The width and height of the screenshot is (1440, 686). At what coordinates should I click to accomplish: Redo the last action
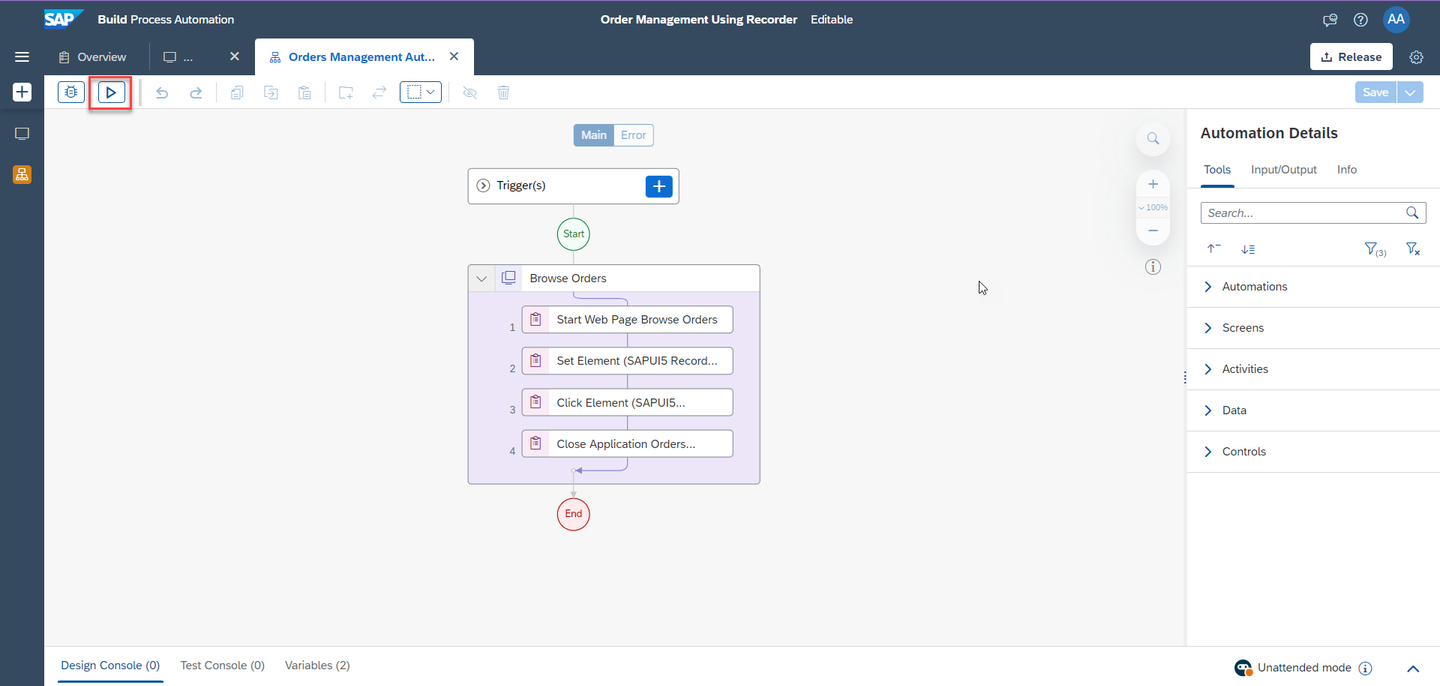point(196,93)
